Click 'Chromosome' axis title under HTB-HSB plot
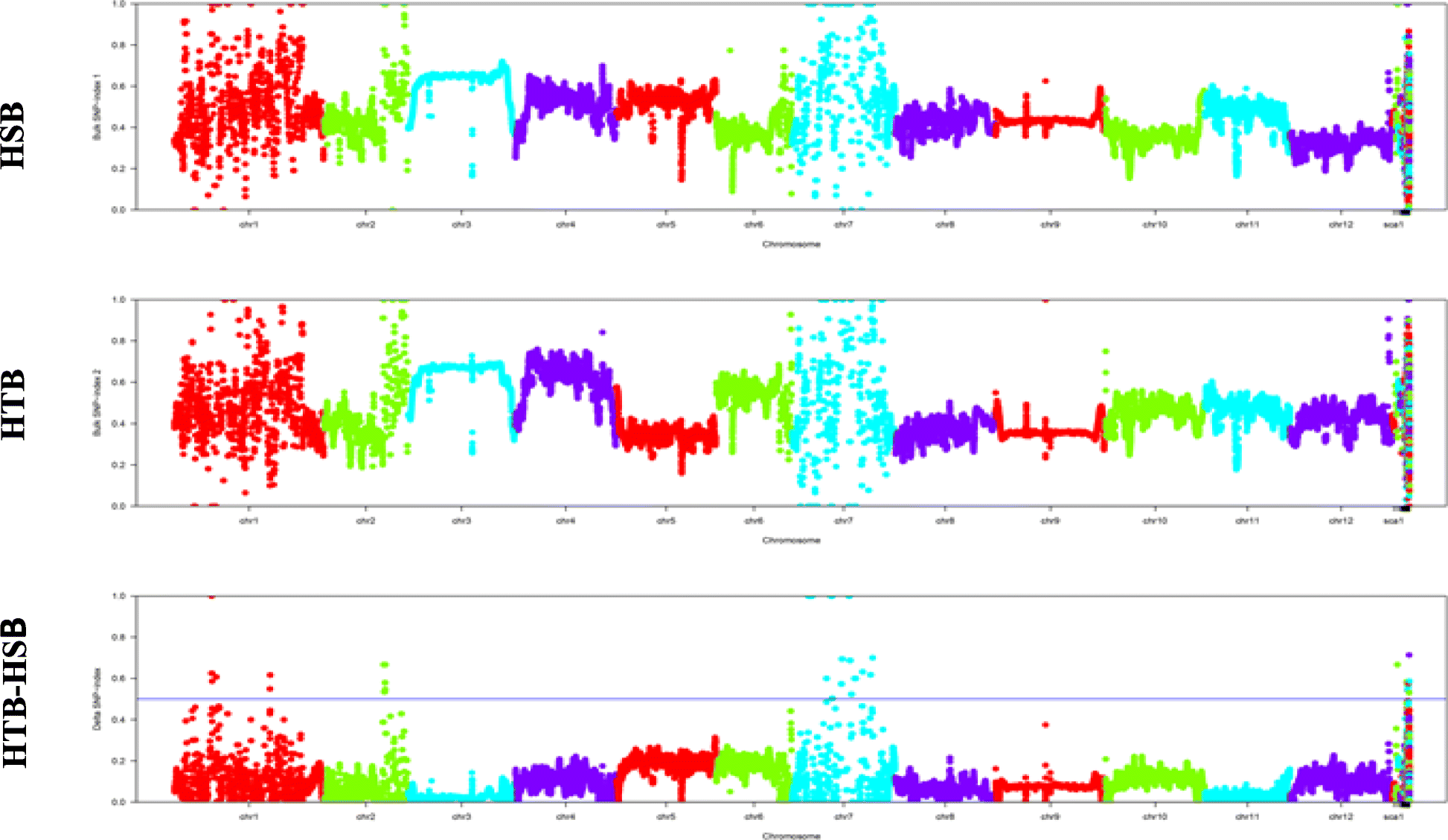The height and width of the screenshot is (840, 1448). point(791,836)
